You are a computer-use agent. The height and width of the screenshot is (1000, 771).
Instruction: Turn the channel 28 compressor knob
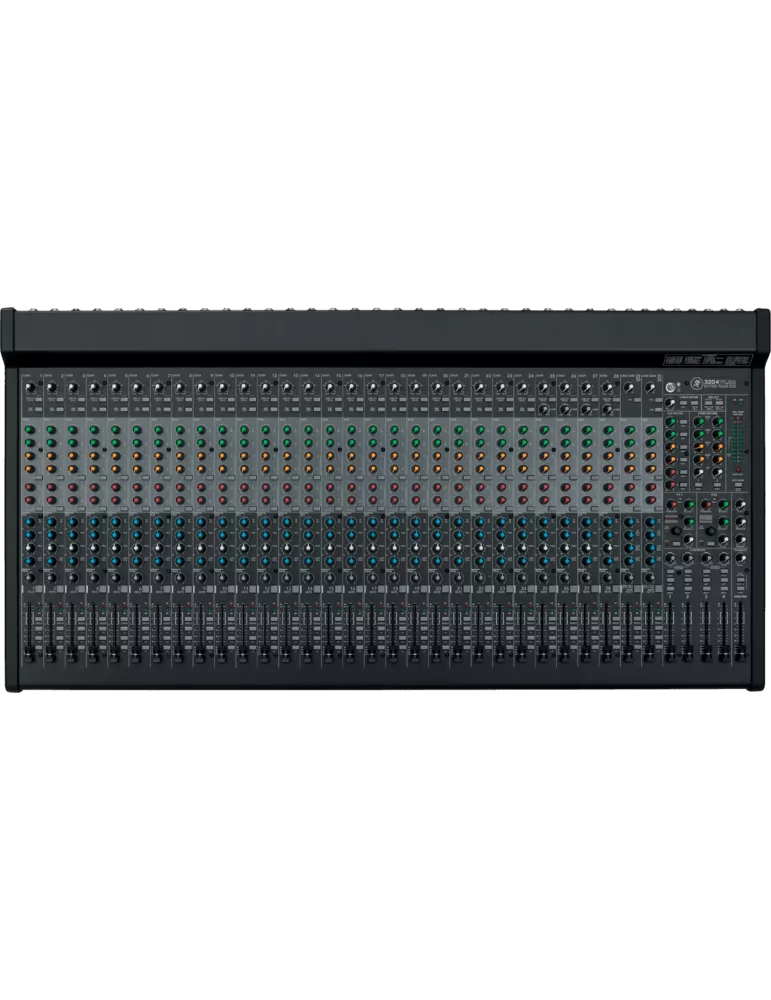coord(608,409)
